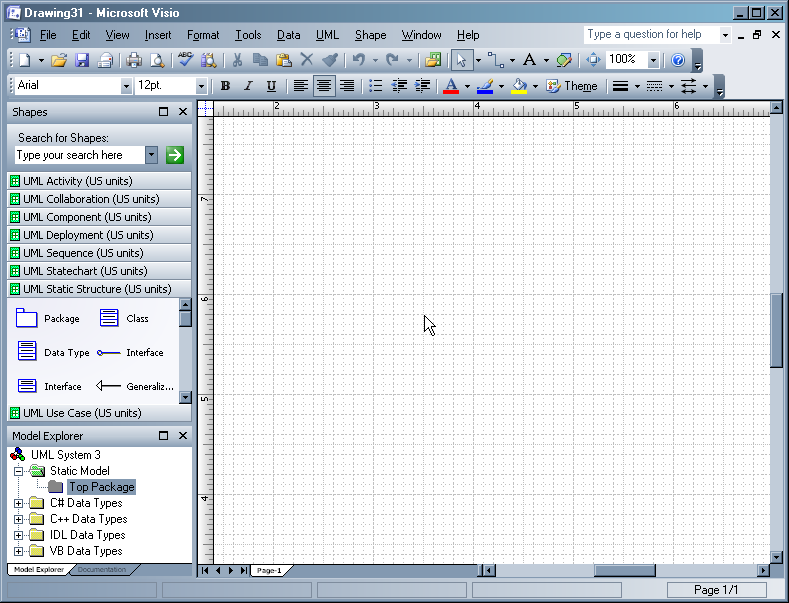Open the UML menu

click(x=327, y=35)
